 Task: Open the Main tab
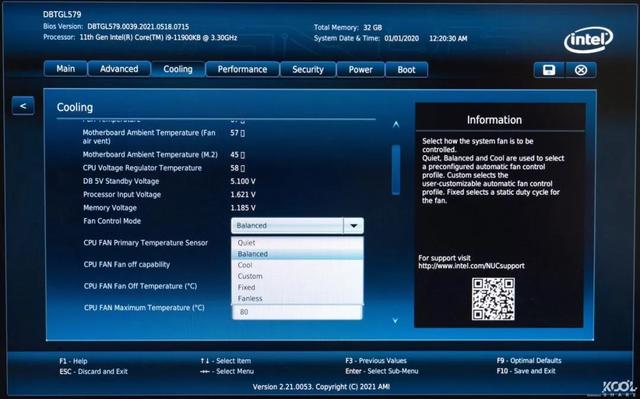click(66, 69)
